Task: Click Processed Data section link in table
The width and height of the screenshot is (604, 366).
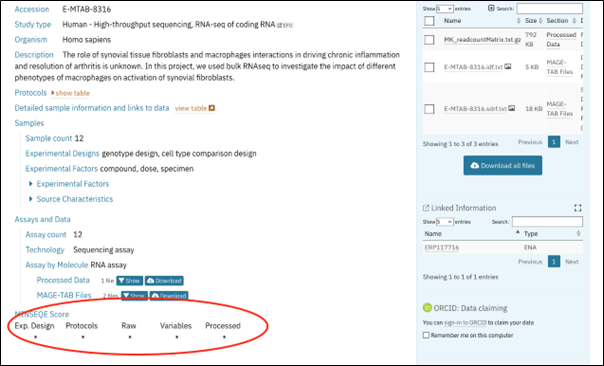Action: click(x=561, y=39)
